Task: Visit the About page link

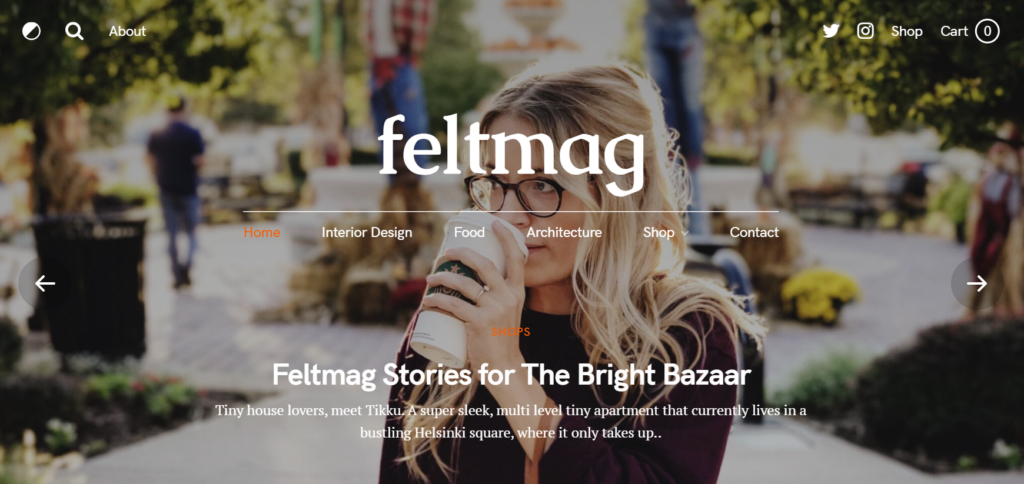Action: (x=127, y=31)
